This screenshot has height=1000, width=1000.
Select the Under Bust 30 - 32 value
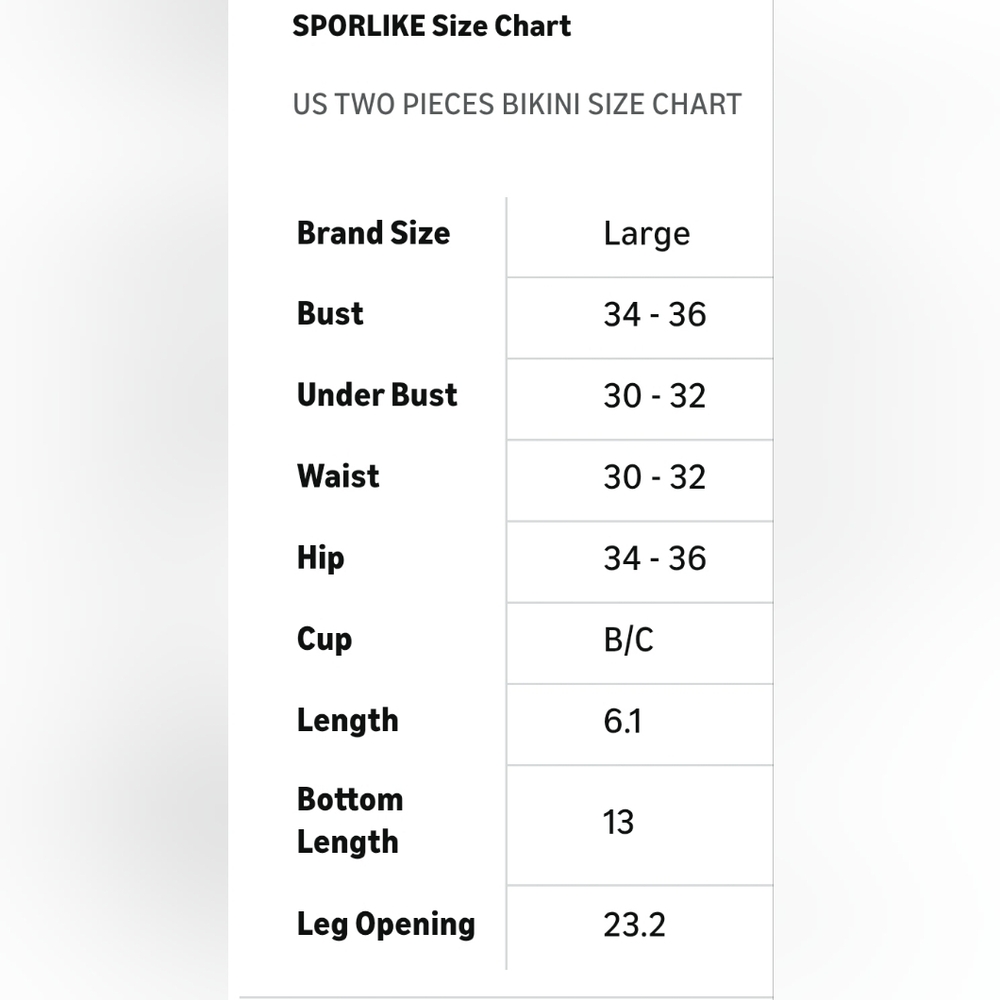coord(655,395)
